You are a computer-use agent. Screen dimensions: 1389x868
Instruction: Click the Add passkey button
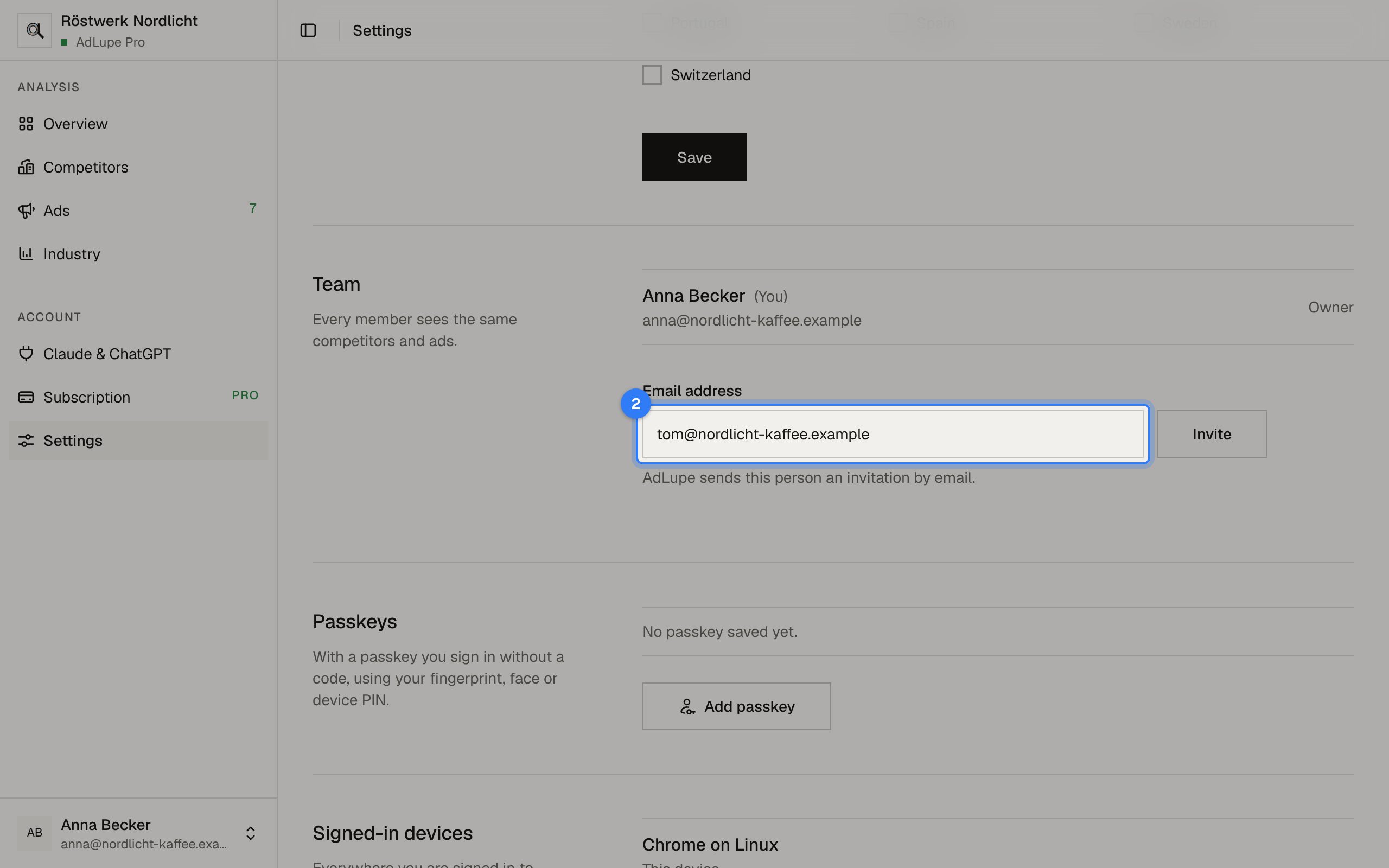(736, 706)
